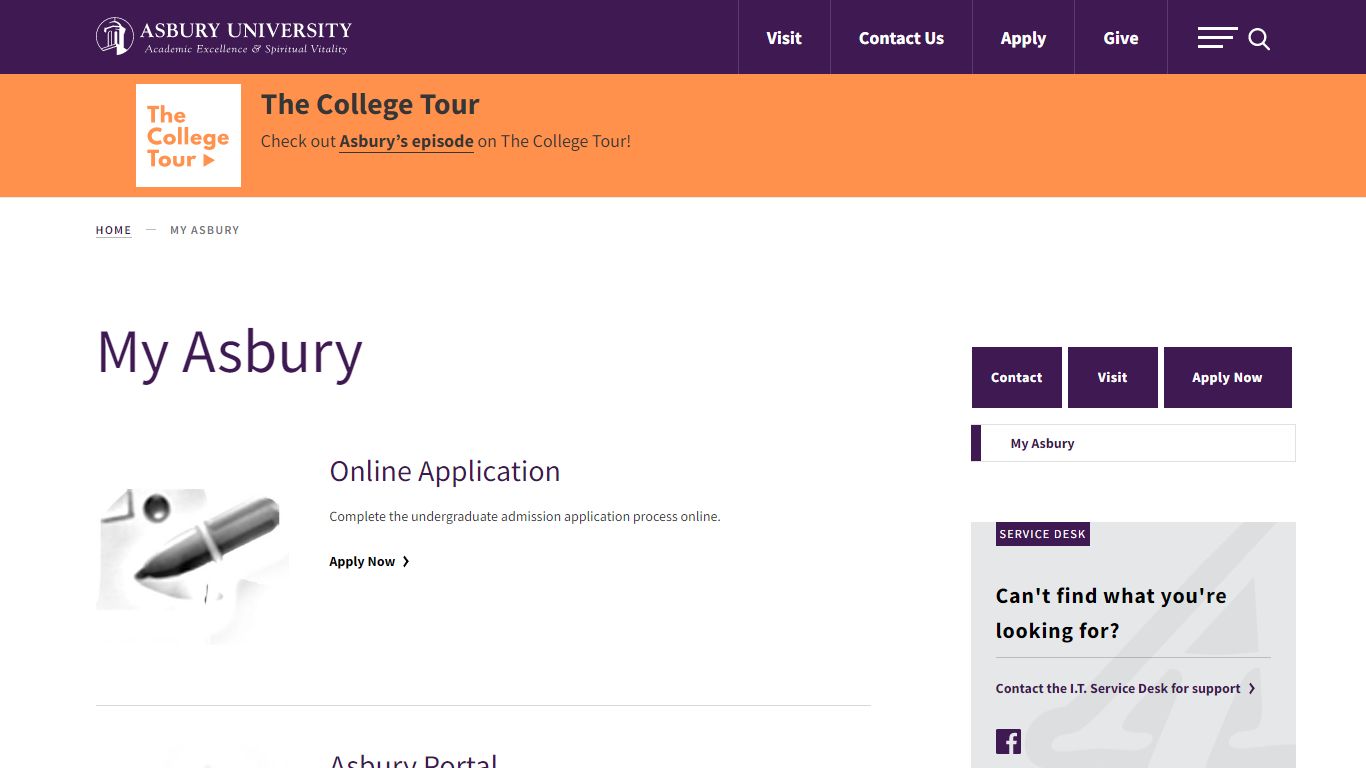This screenshot has height=768, width=1366.
Task: Select My Asbury in the sidebar menu
Action: [x=1134, y=443]
